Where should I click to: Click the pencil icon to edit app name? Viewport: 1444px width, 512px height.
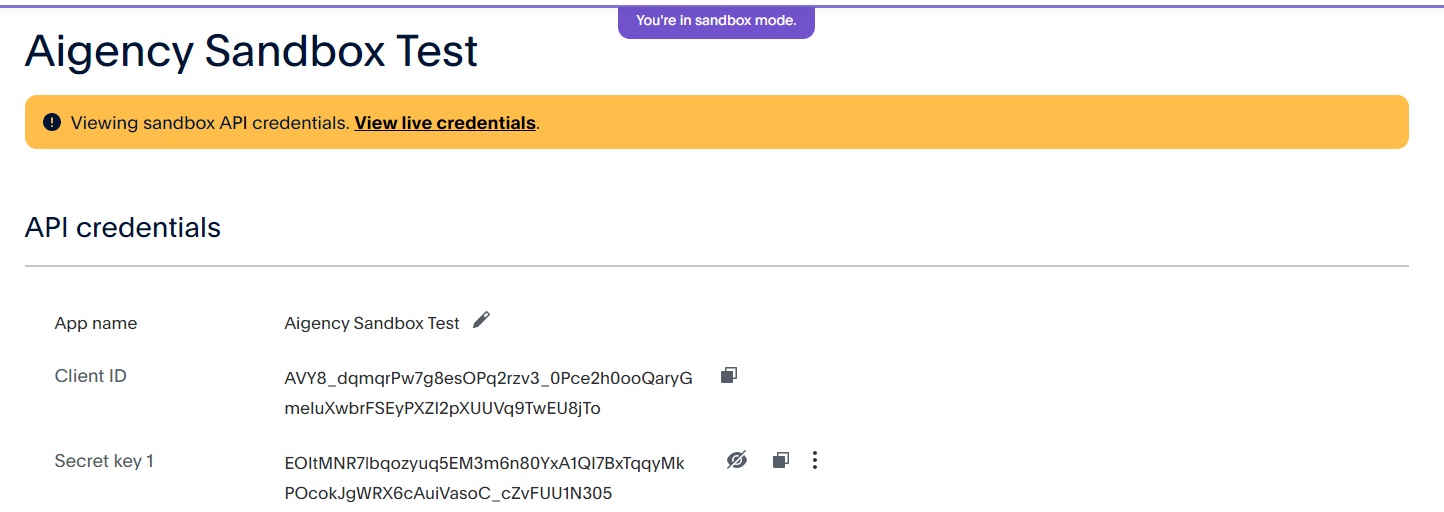[x=482, y=320]
